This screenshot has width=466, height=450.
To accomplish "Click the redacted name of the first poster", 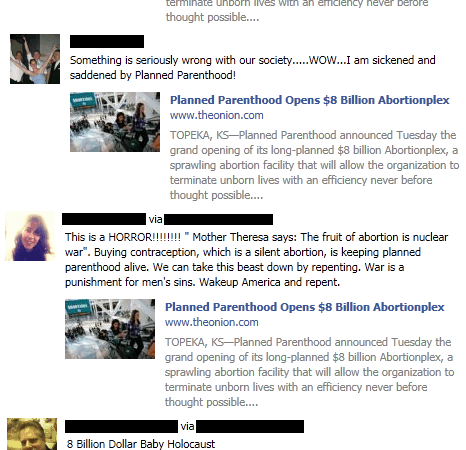I will tap(107, 42).
